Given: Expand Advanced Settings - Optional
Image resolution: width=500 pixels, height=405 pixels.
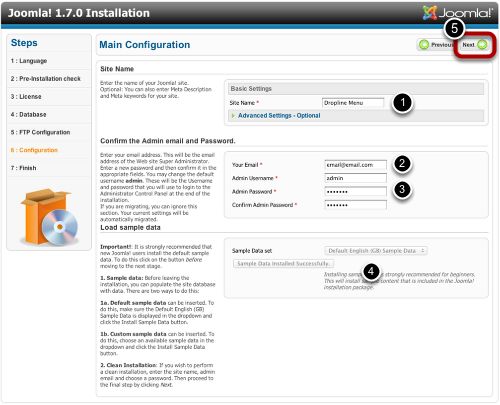Looking at the screenshot, I should 279,116.
